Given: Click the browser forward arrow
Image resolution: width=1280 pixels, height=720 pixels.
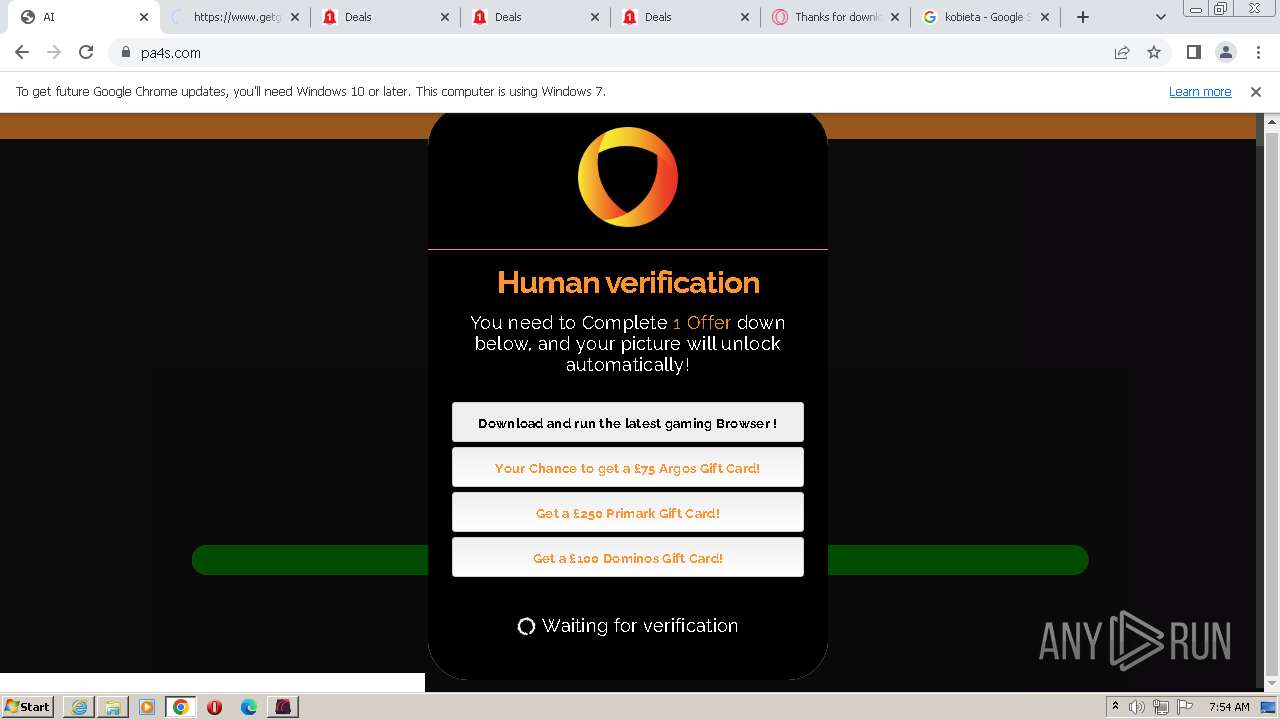Looking at the screenshot, I should 54,52.
